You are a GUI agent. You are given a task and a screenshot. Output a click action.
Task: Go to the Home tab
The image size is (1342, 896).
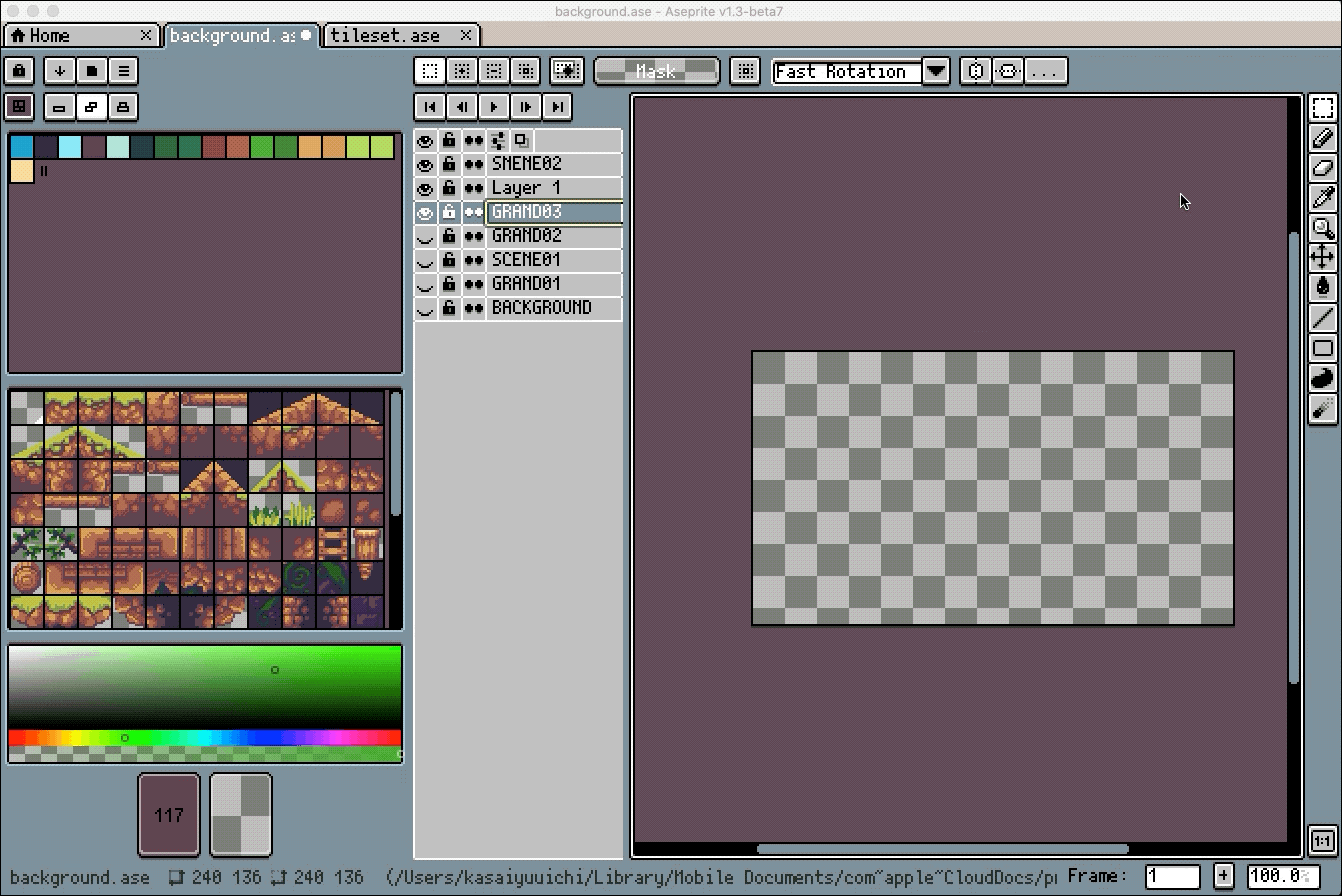coord(48,36)
